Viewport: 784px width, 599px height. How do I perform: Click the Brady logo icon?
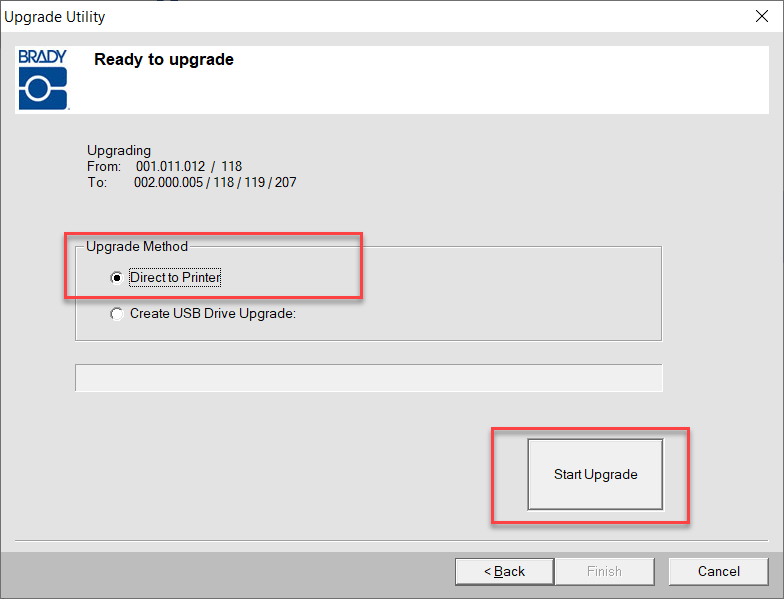pyautogui.click(x=42, y=88)
